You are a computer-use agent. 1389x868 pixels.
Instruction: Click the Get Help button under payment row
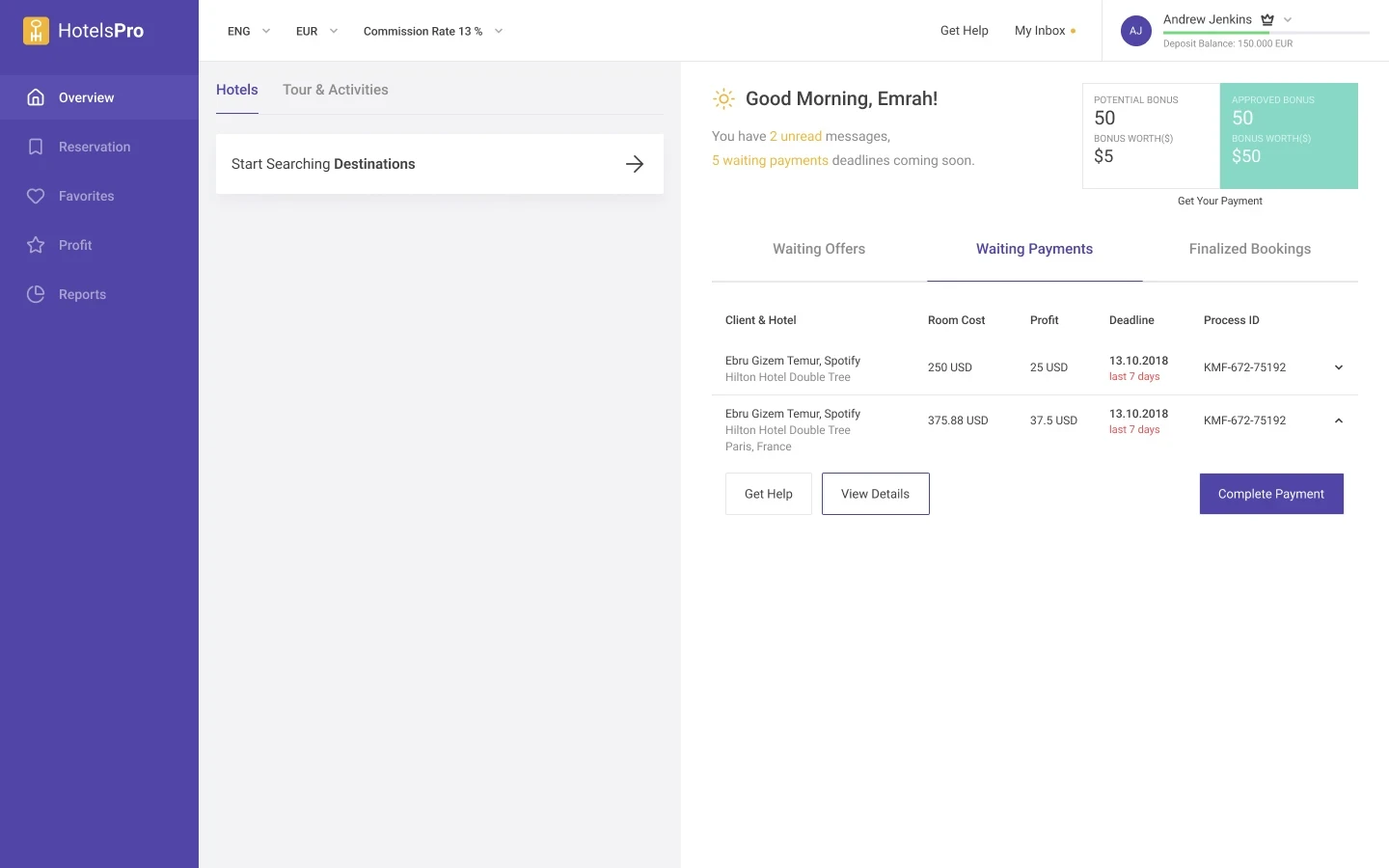[x=769, y=494]
